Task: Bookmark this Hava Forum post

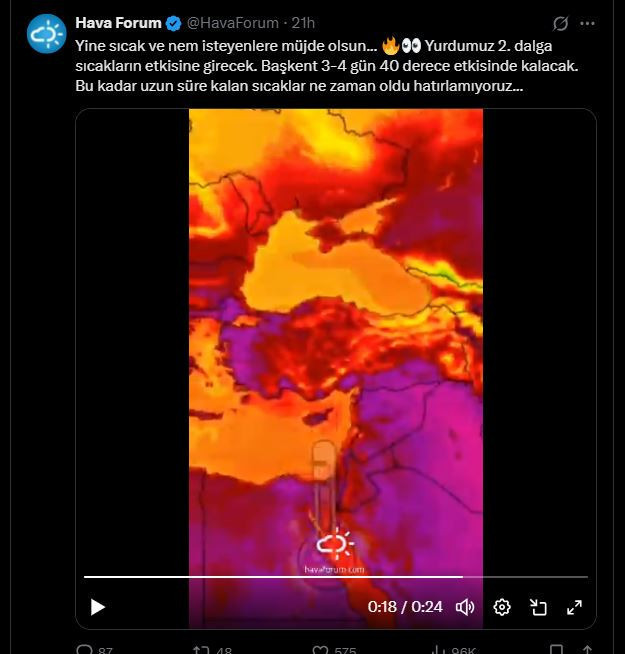Action: [556, 649]
